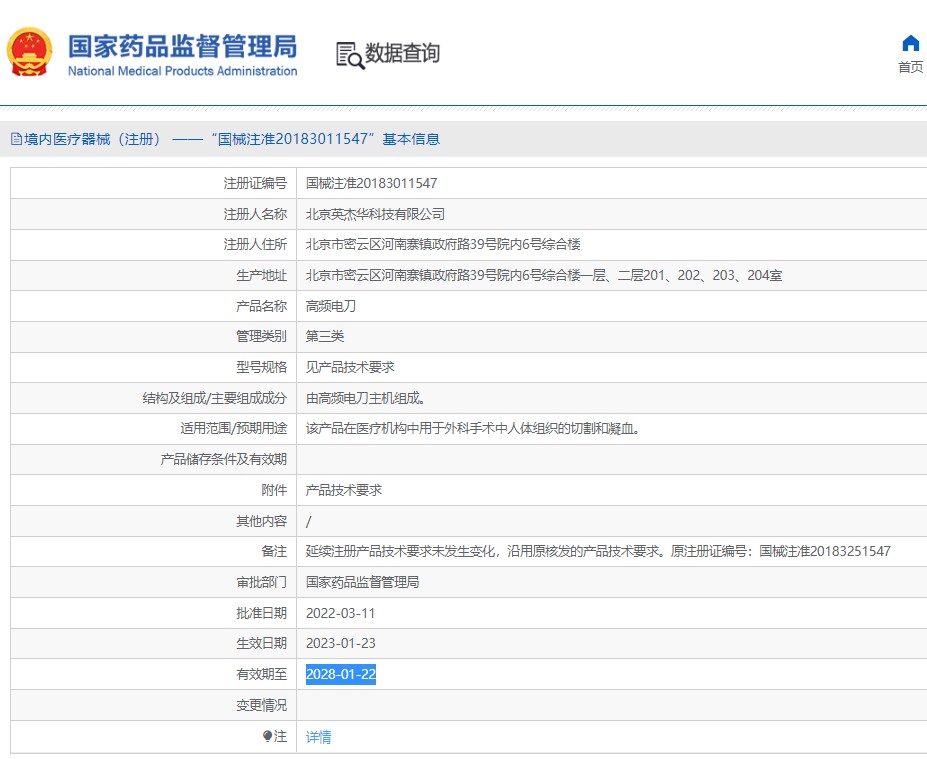Image resolution: width=927 pixels, height=759 pixels.
Task: Click the 产品储存条件及有效期 label
Action: tap(223, 459)
